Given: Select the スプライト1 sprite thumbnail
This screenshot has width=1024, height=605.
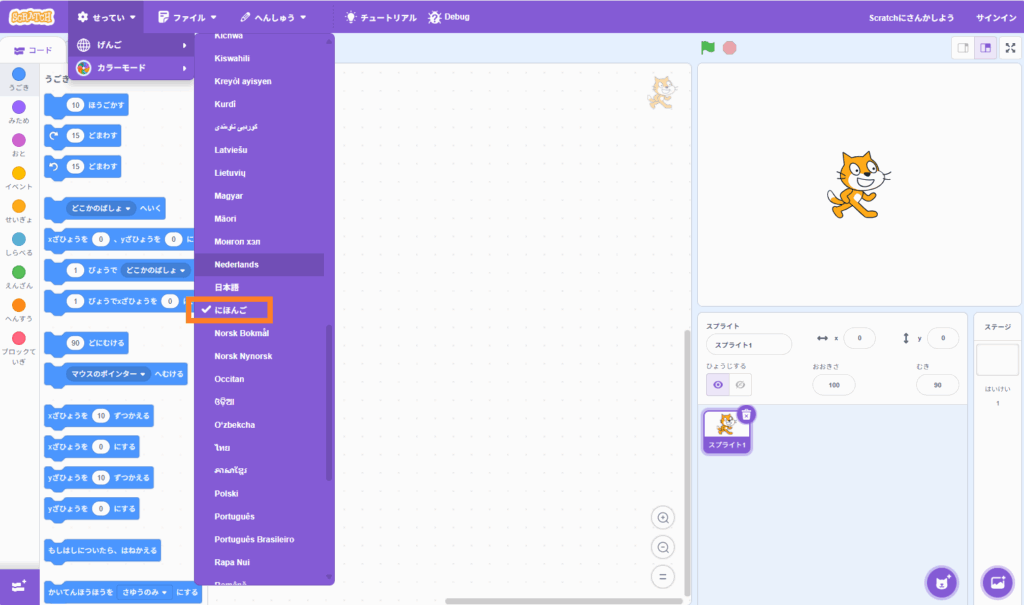Looking at the screenshot, I should [x=726, y=431].
